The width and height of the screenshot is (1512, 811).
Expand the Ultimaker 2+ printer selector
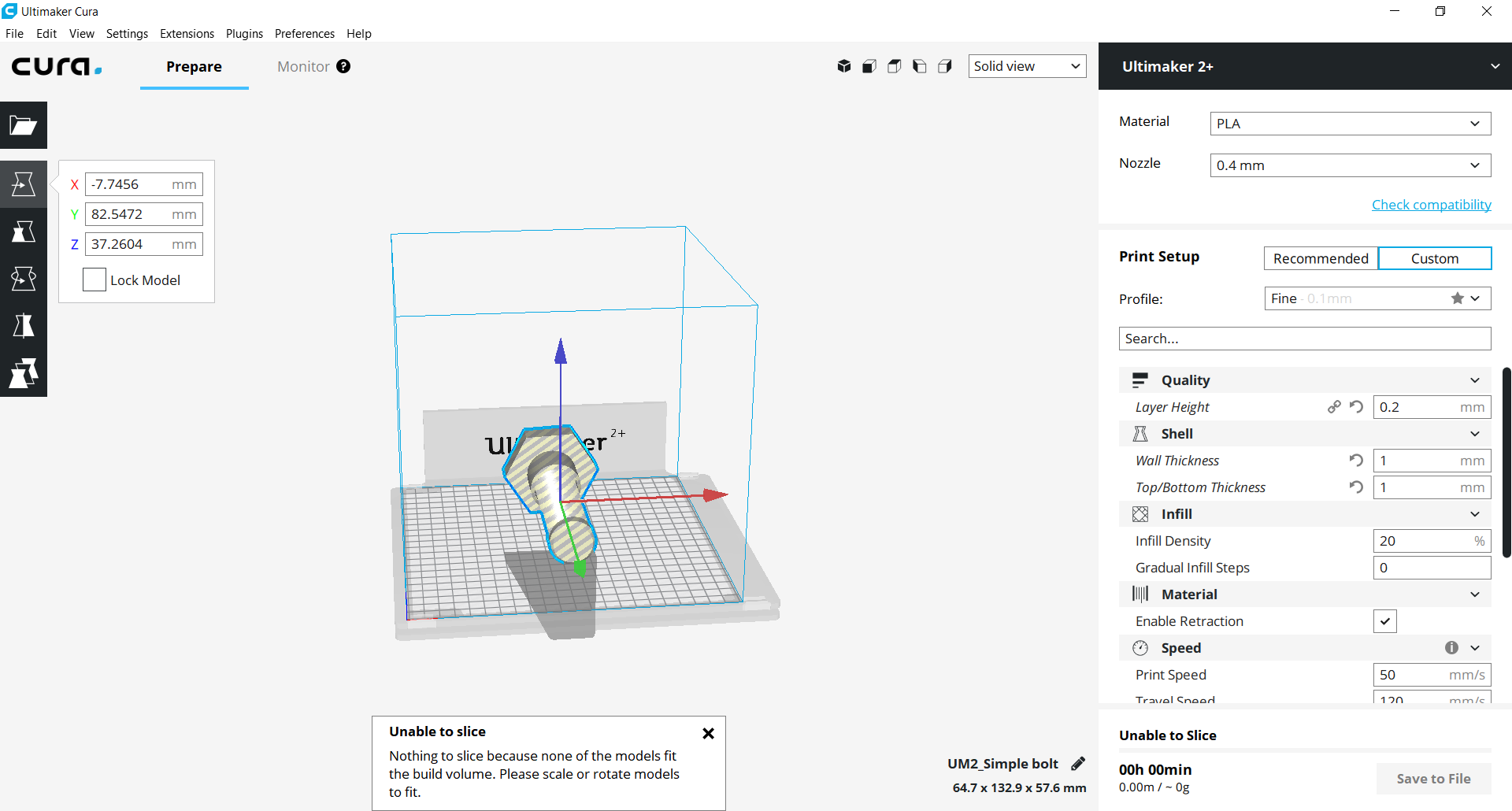click(1305, 66)
